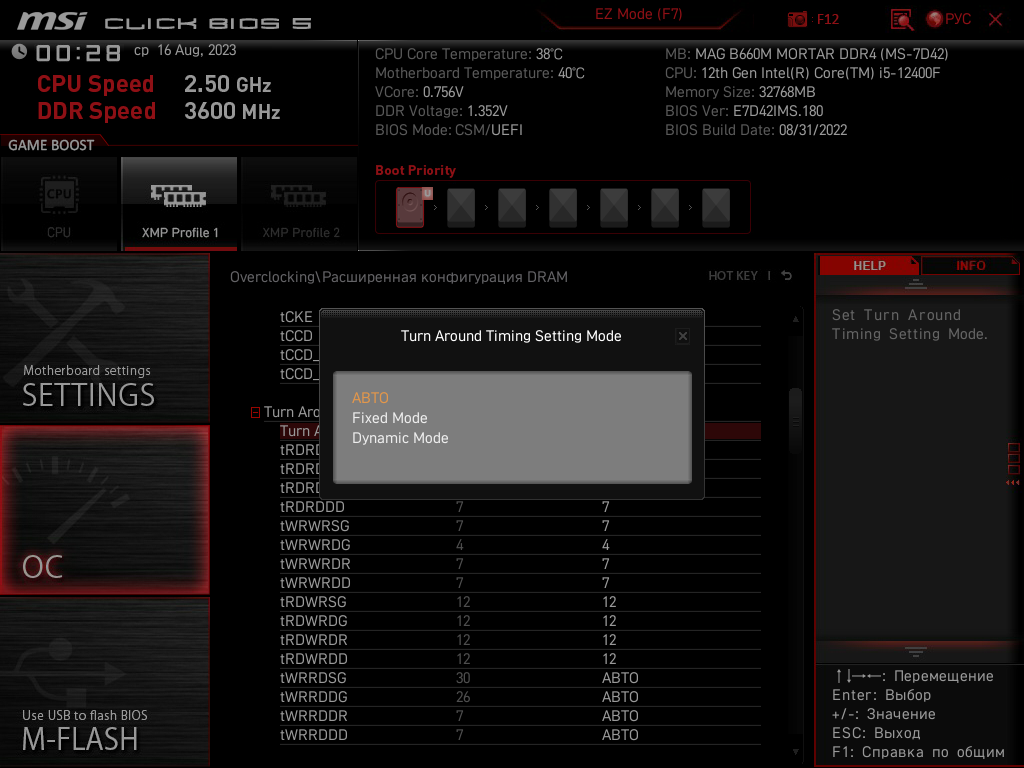Go back with the return arrow icon
The height and width of the screenshot is (768, 1024).
(787, 276)
